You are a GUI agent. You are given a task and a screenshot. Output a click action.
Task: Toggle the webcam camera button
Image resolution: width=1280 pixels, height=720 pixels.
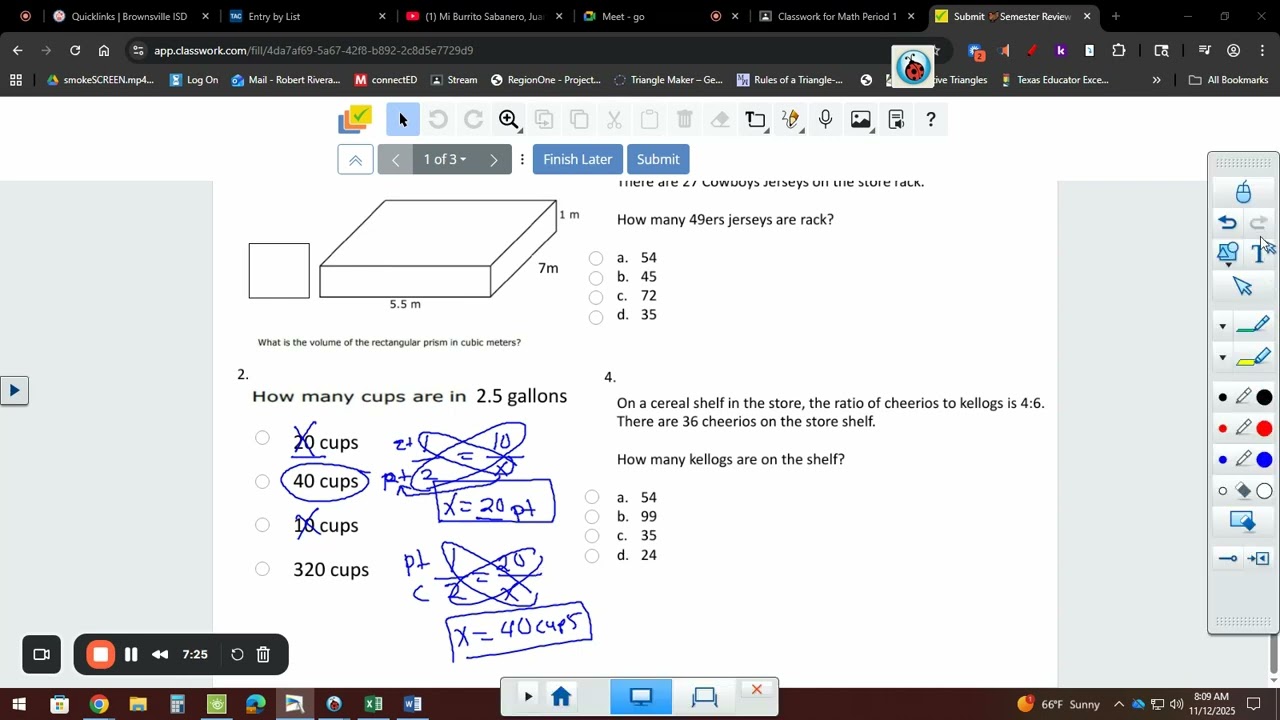42,655
